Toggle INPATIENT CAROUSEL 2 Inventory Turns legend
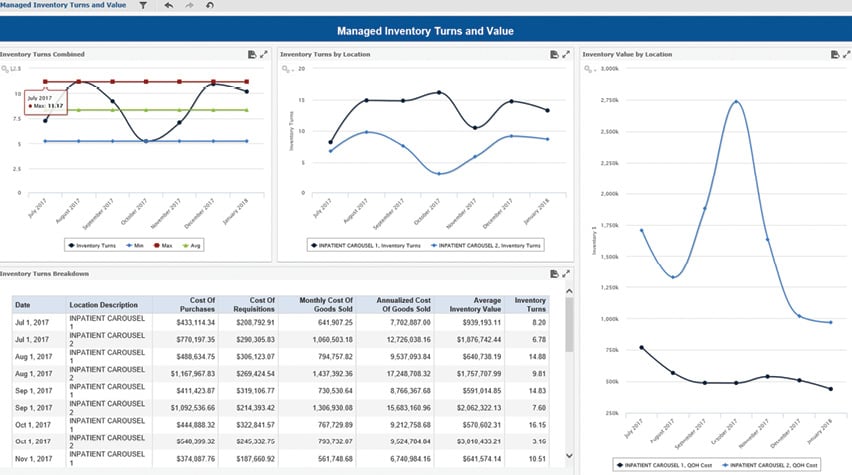The height and width of the screenshot is (475, 852). (486, 244)
